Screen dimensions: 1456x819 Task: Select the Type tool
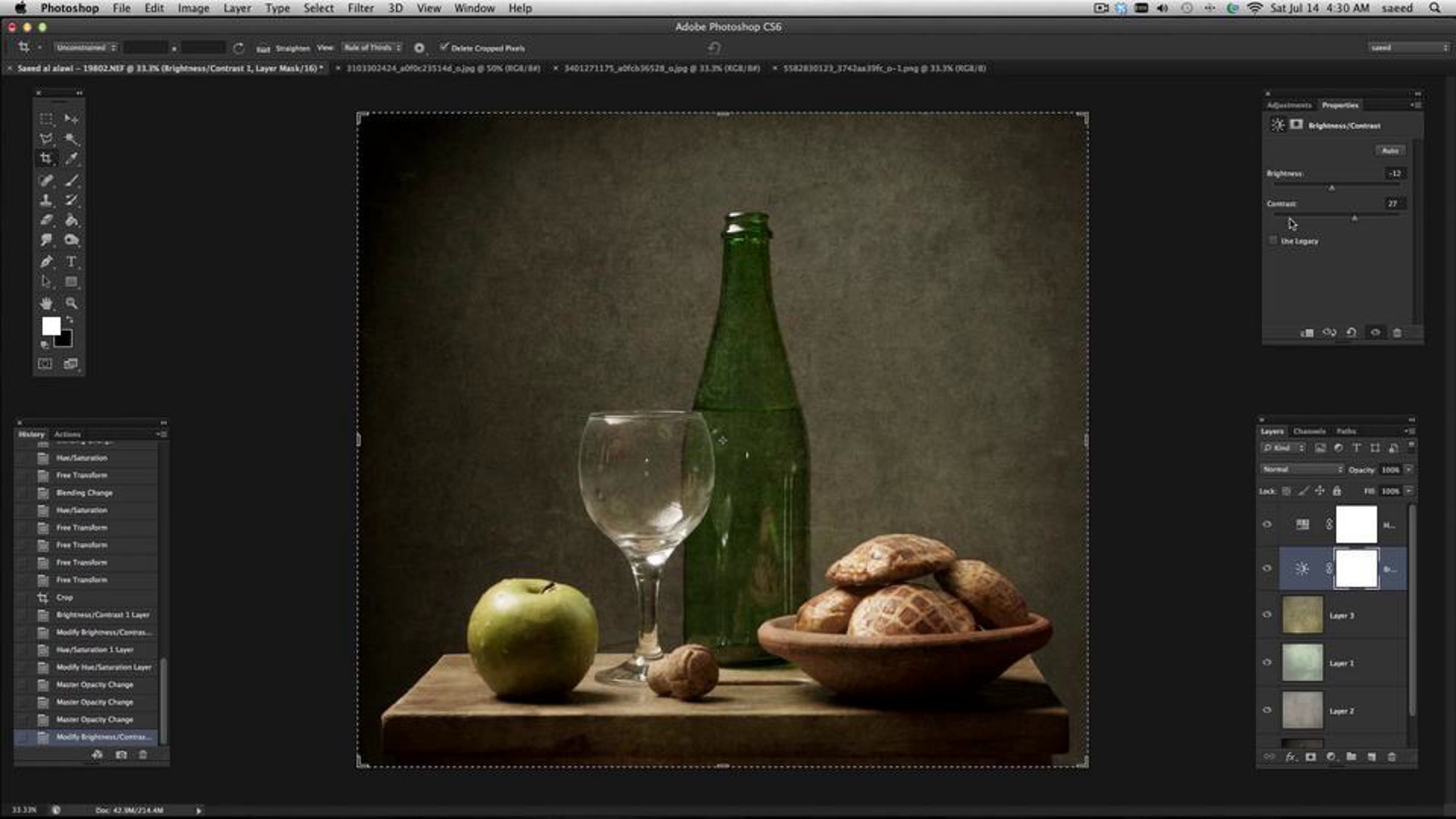click(71, 261)
